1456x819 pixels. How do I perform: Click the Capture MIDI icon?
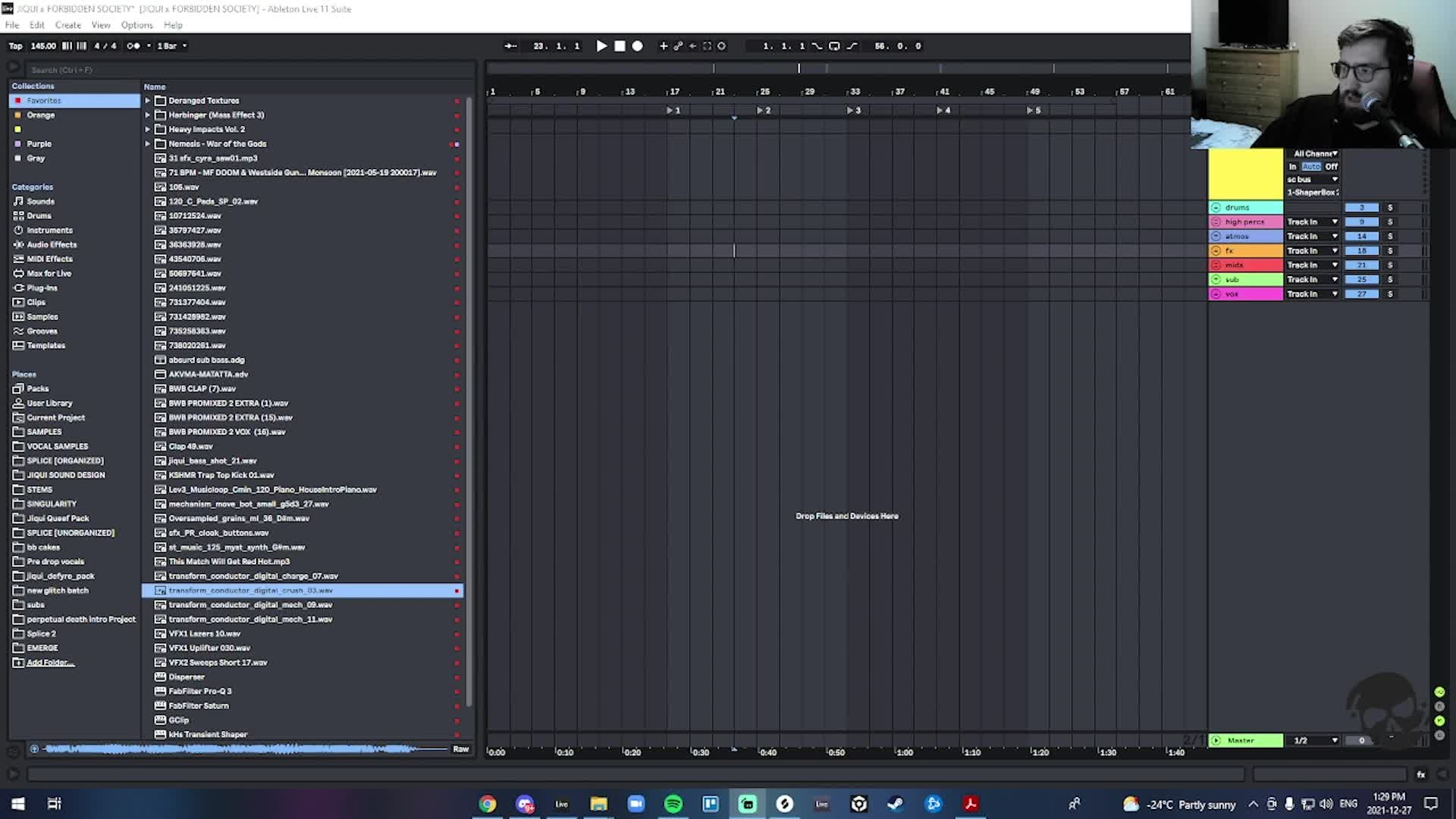pyautogui.click(x=707, y=46)
